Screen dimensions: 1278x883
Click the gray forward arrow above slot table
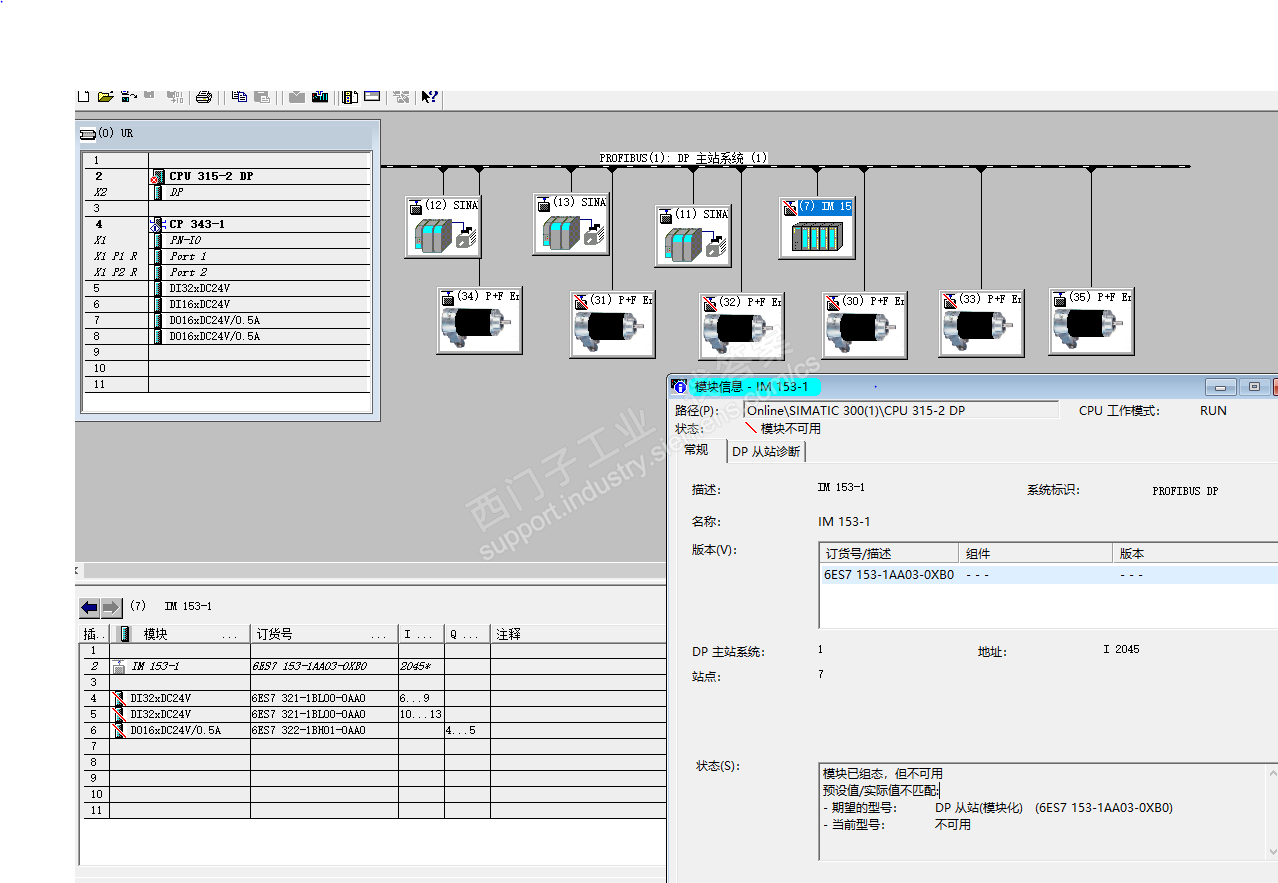[x=111, y=607]
